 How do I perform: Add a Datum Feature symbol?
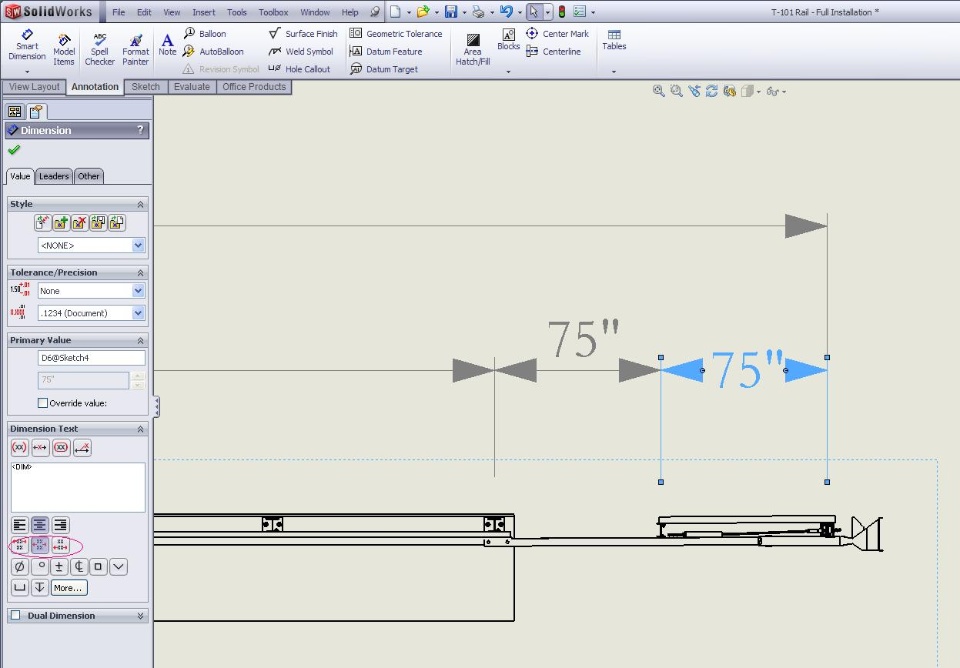386,51
